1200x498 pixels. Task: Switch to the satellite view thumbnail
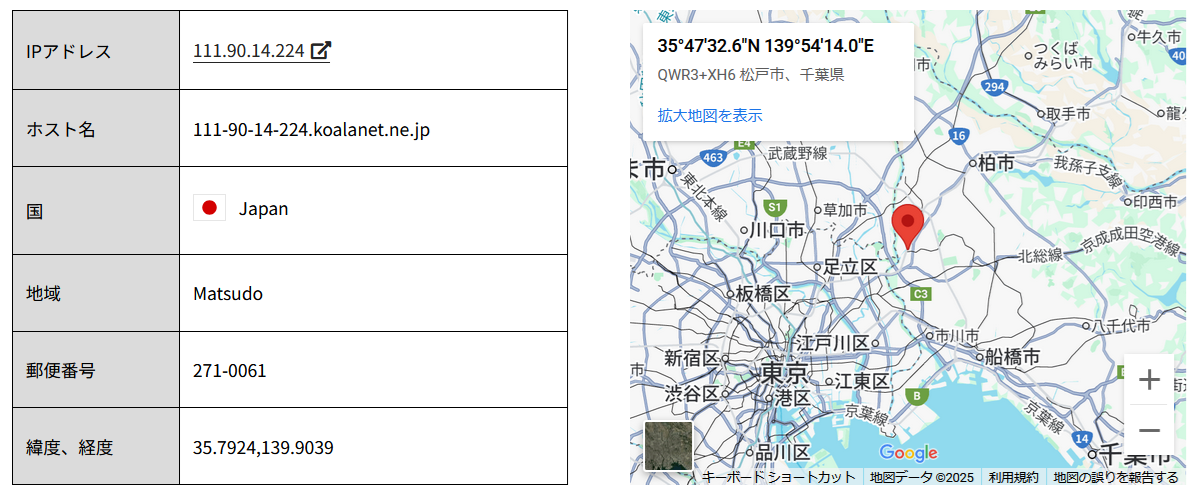click(x=668, y=446)
